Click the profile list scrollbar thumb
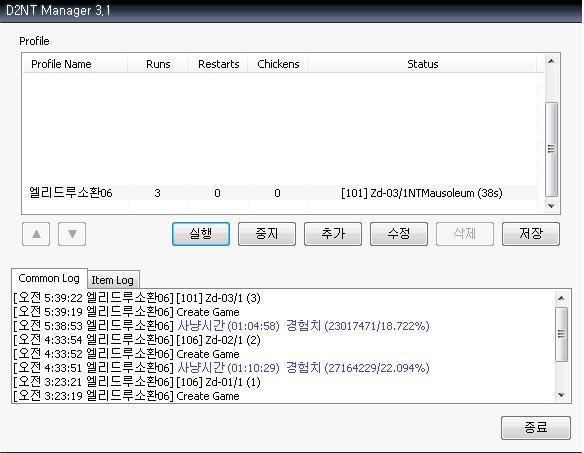 (552, 149)
